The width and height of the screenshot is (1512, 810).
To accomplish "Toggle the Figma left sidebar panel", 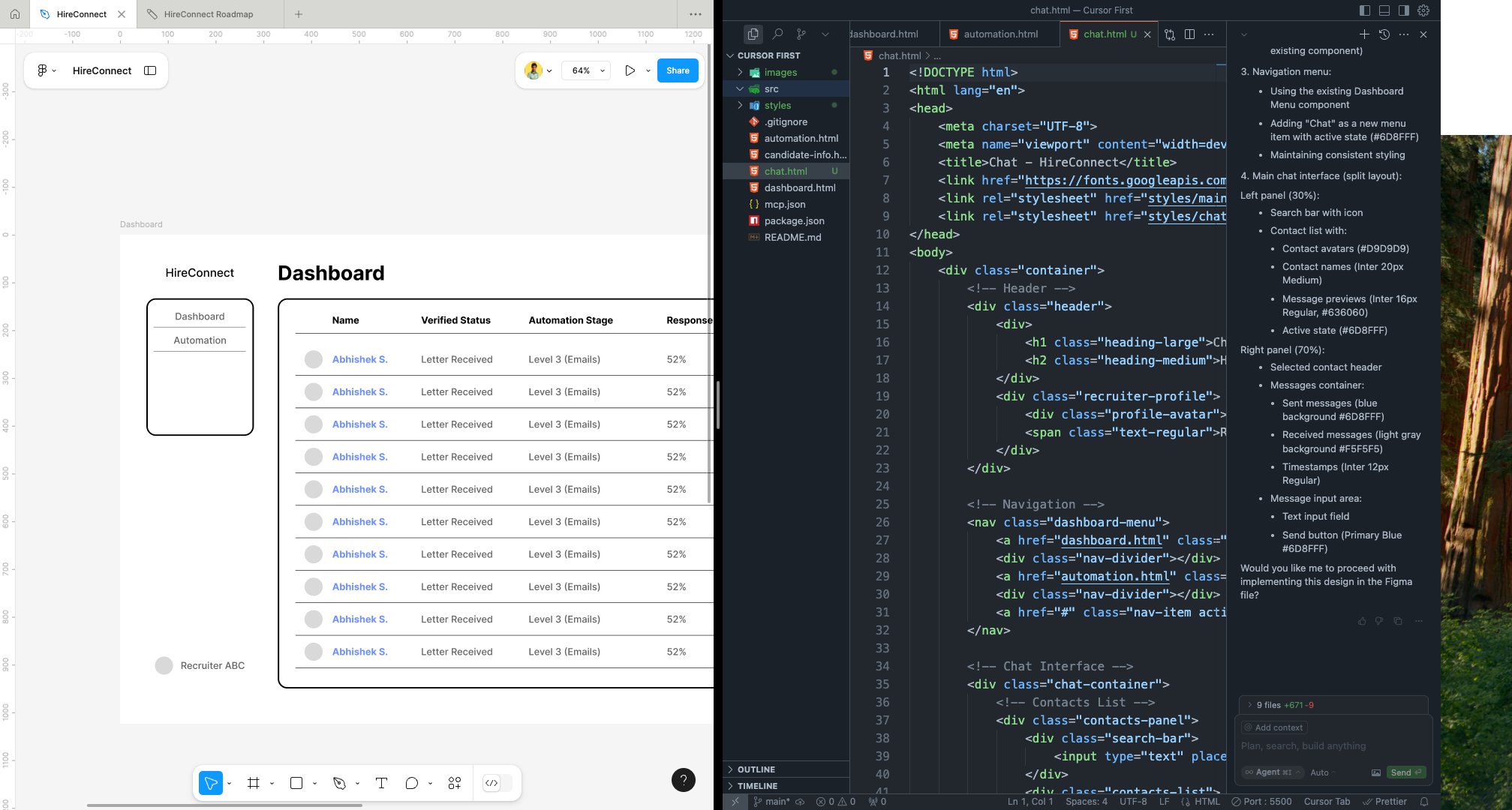I will coord(150,70).
